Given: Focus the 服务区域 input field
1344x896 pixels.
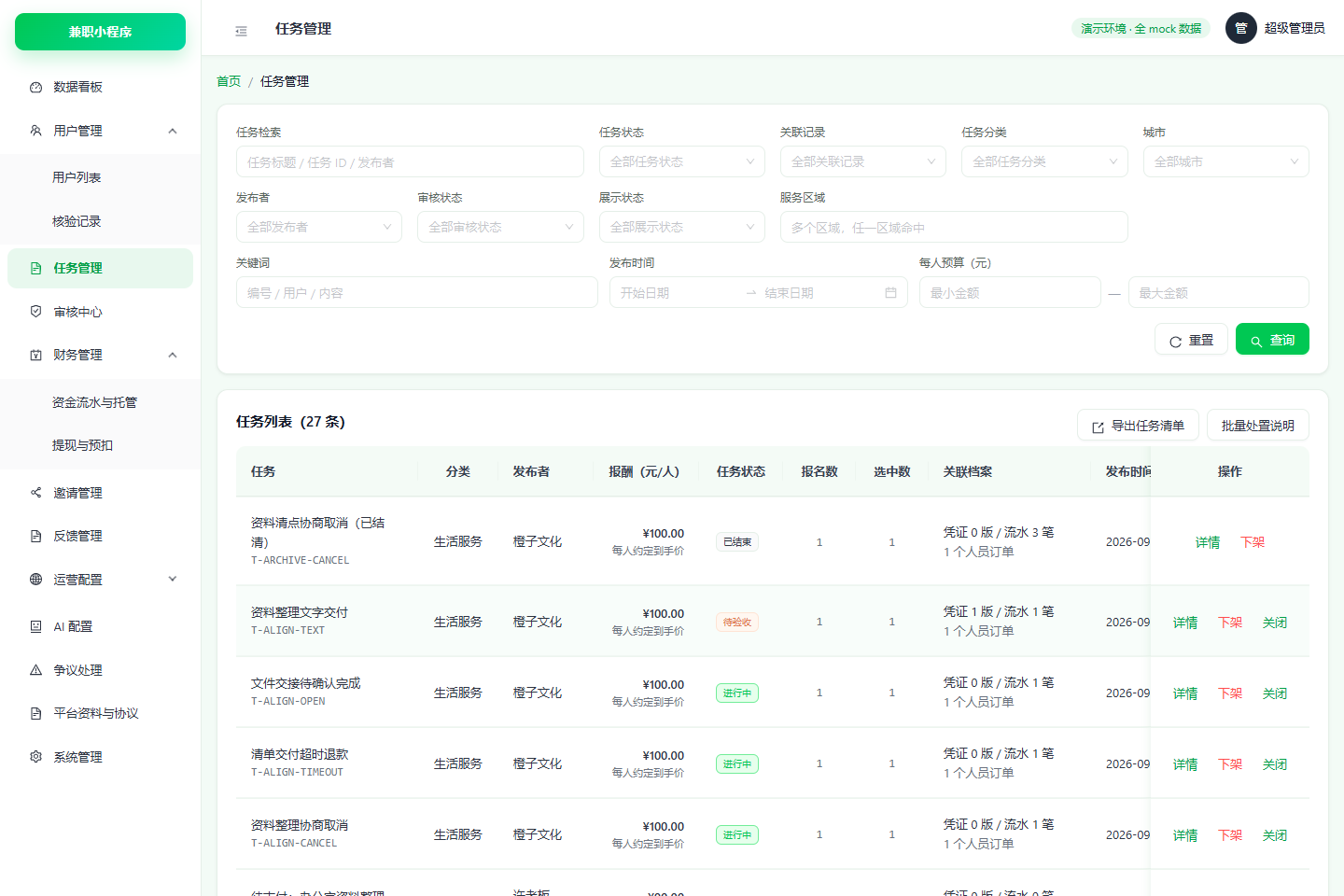Looking at the screenshot, I should (x=954, y=227).
